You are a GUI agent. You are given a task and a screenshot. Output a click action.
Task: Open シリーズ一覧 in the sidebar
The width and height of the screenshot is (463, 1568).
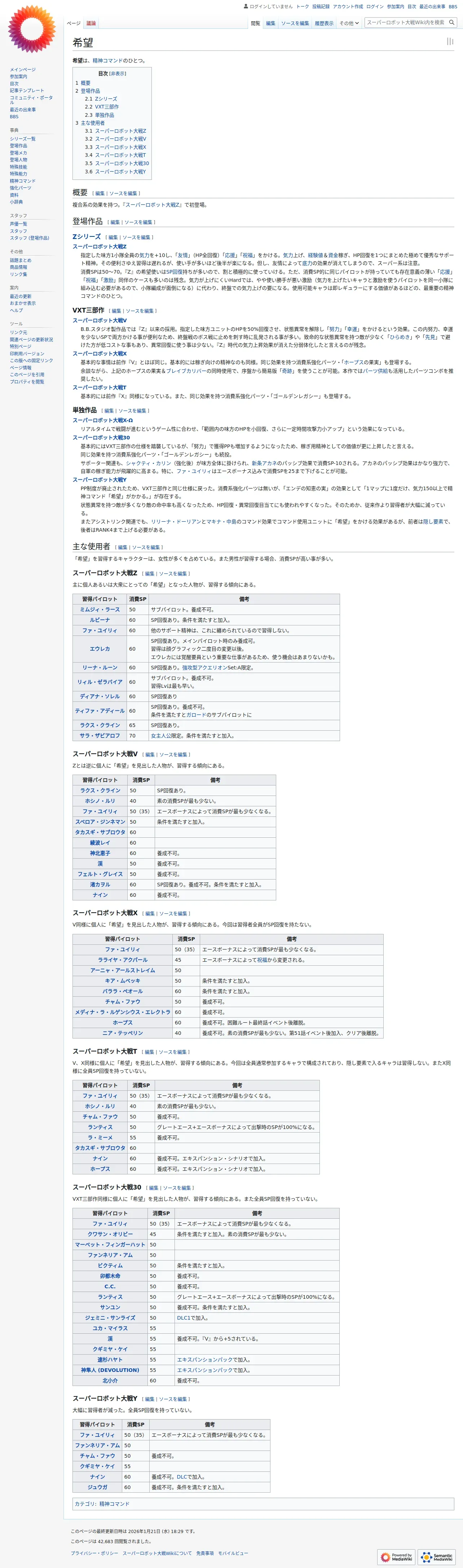[23, 139]
